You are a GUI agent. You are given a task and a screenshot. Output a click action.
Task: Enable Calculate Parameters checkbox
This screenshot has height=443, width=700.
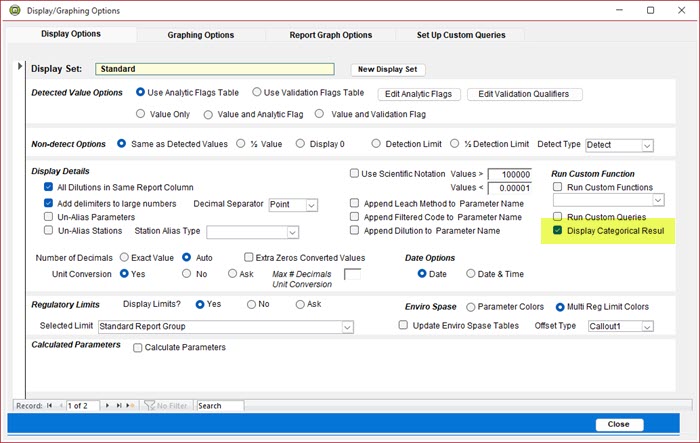click(138, 347)
